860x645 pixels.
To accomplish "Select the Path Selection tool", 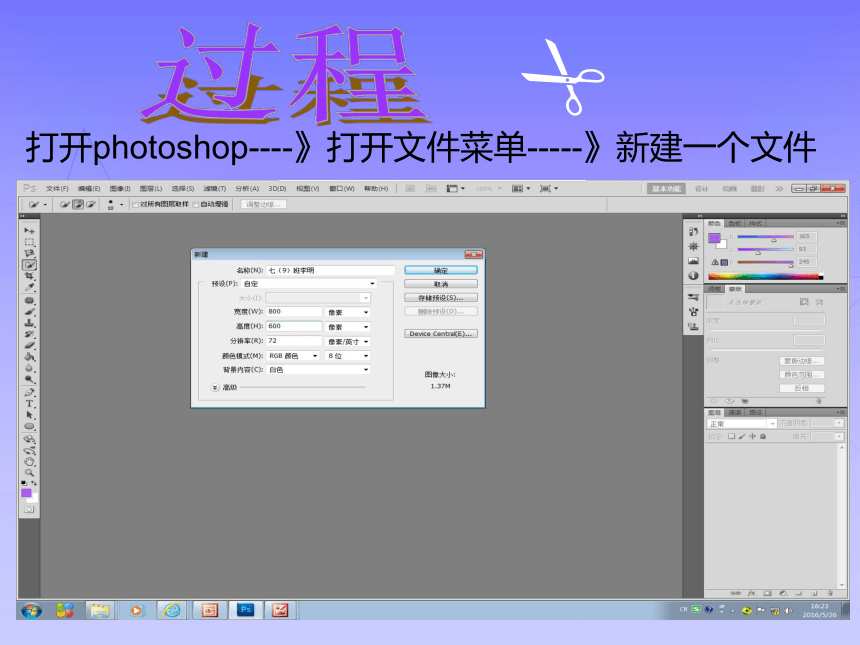I will click(x=29, y=415).
